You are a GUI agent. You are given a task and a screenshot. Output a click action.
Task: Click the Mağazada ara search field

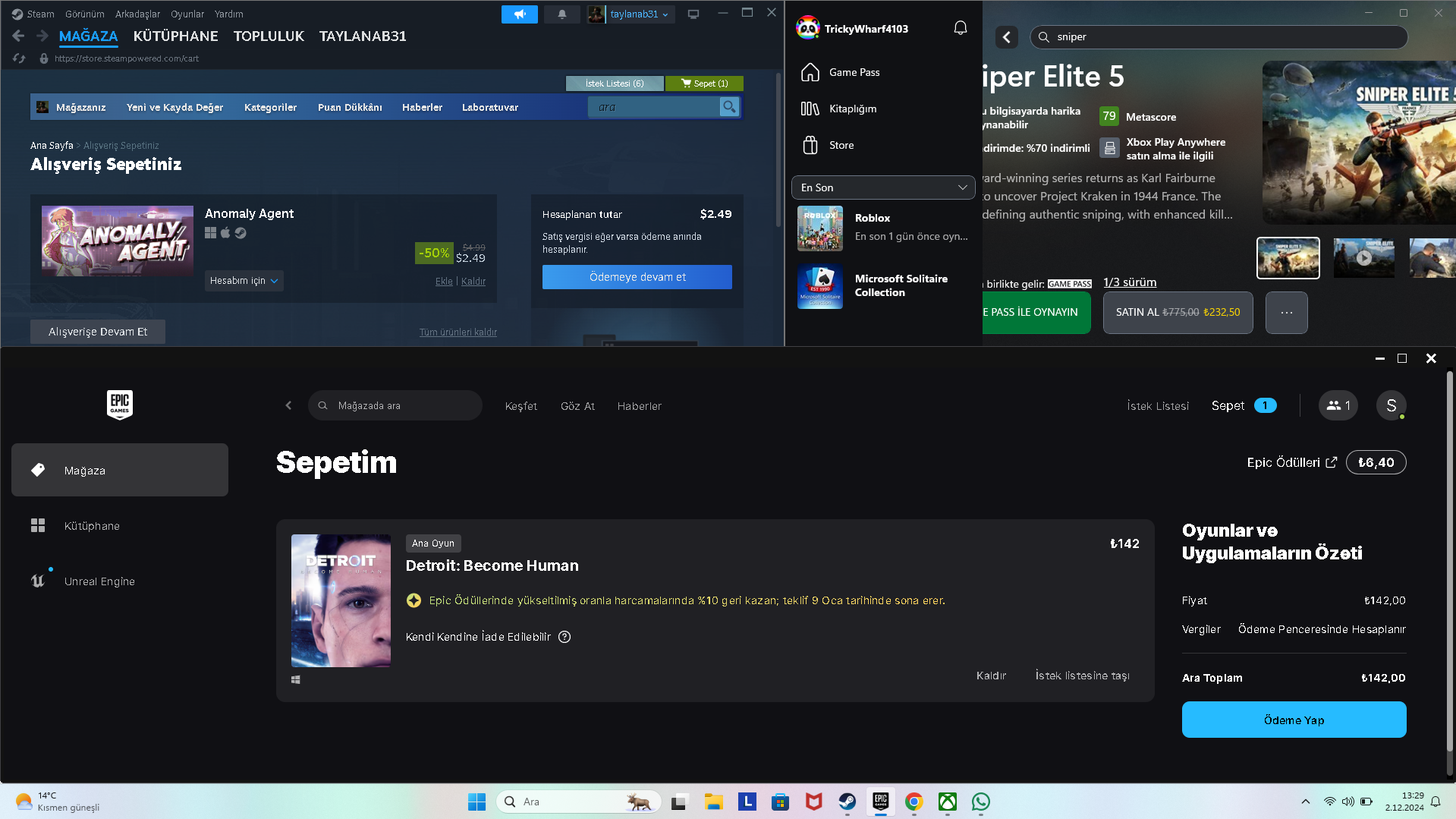395,406
